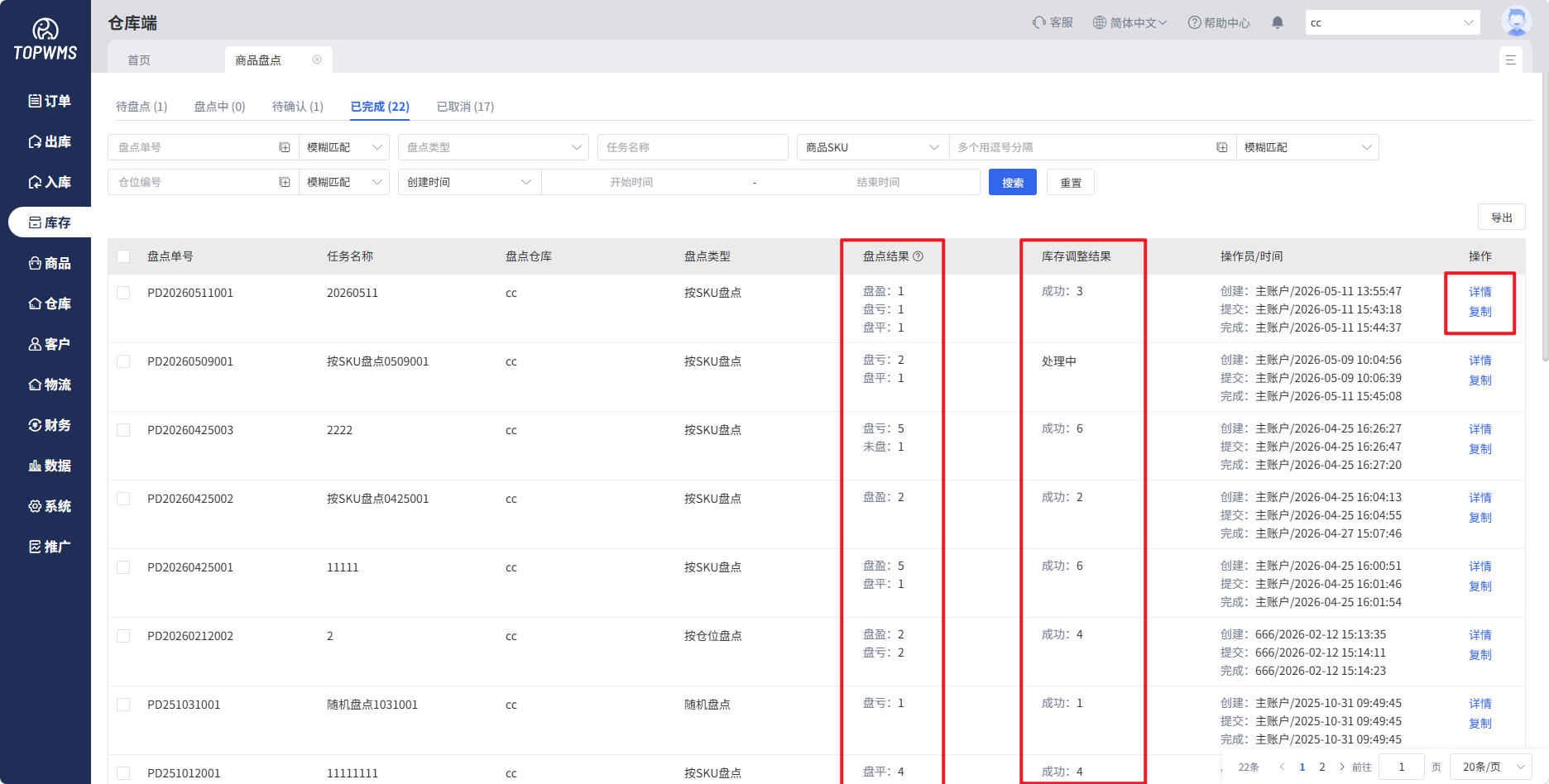Click the page jump number input
The height and width of the screenshot is (784, 1549).
pyautogui.click(x=1402, y=767)
